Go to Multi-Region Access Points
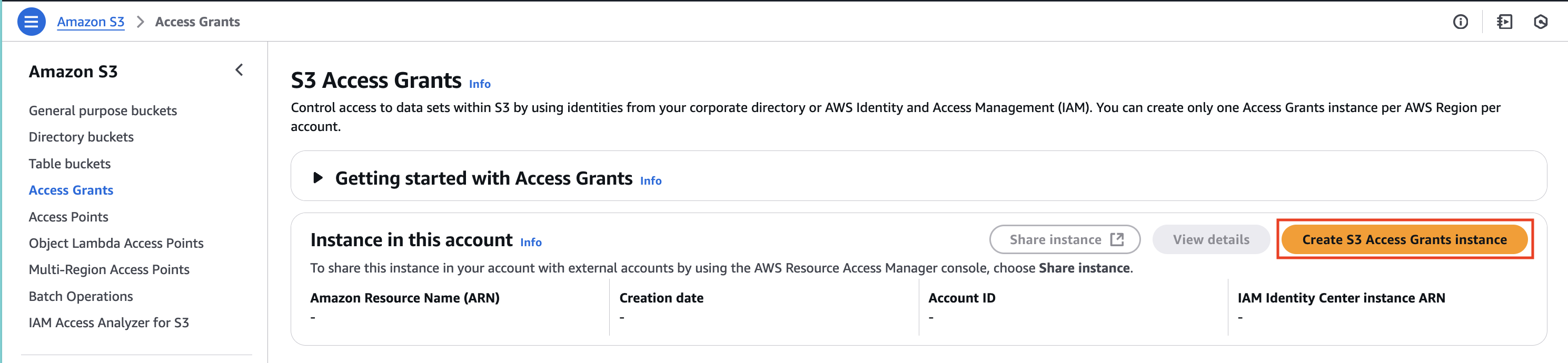The width and height of the screenshot is (1568, 363). [x=109, y=269]
